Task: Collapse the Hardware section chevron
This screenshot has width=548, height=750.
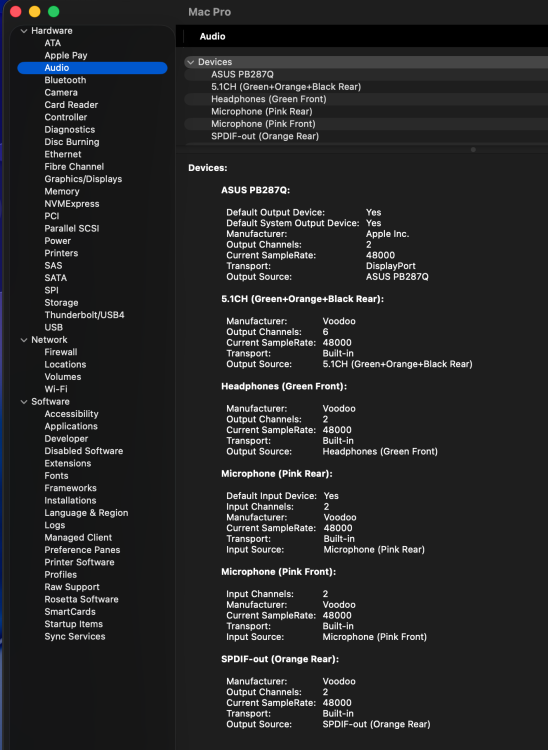Action: click(24, 31)
